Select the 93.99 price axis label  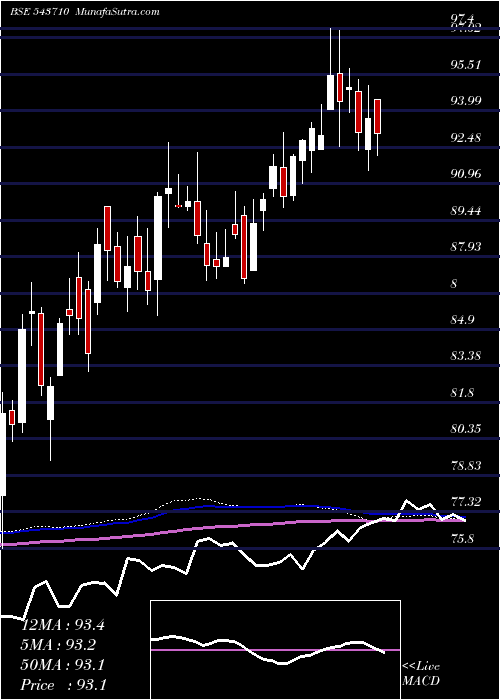pyautogui.click(x=466, y=101)
